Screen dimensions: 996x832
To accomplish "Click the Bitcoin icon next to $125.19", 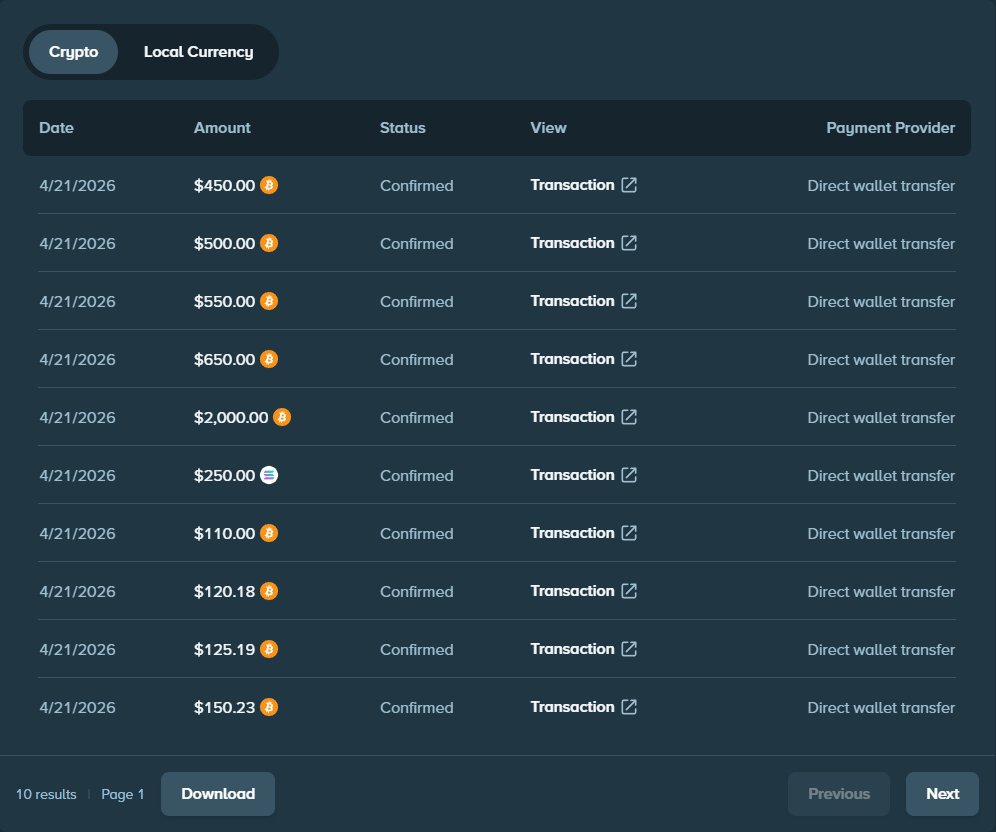I will [269, 649].
